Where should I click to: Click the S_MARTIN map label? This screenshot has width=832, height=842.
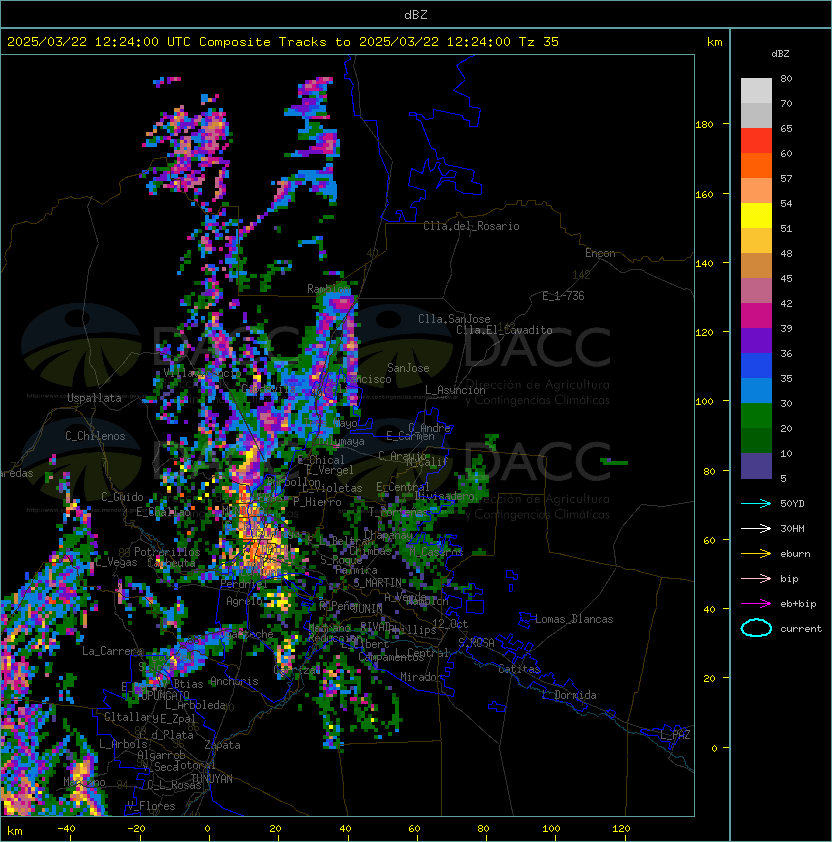pos(377,583)
